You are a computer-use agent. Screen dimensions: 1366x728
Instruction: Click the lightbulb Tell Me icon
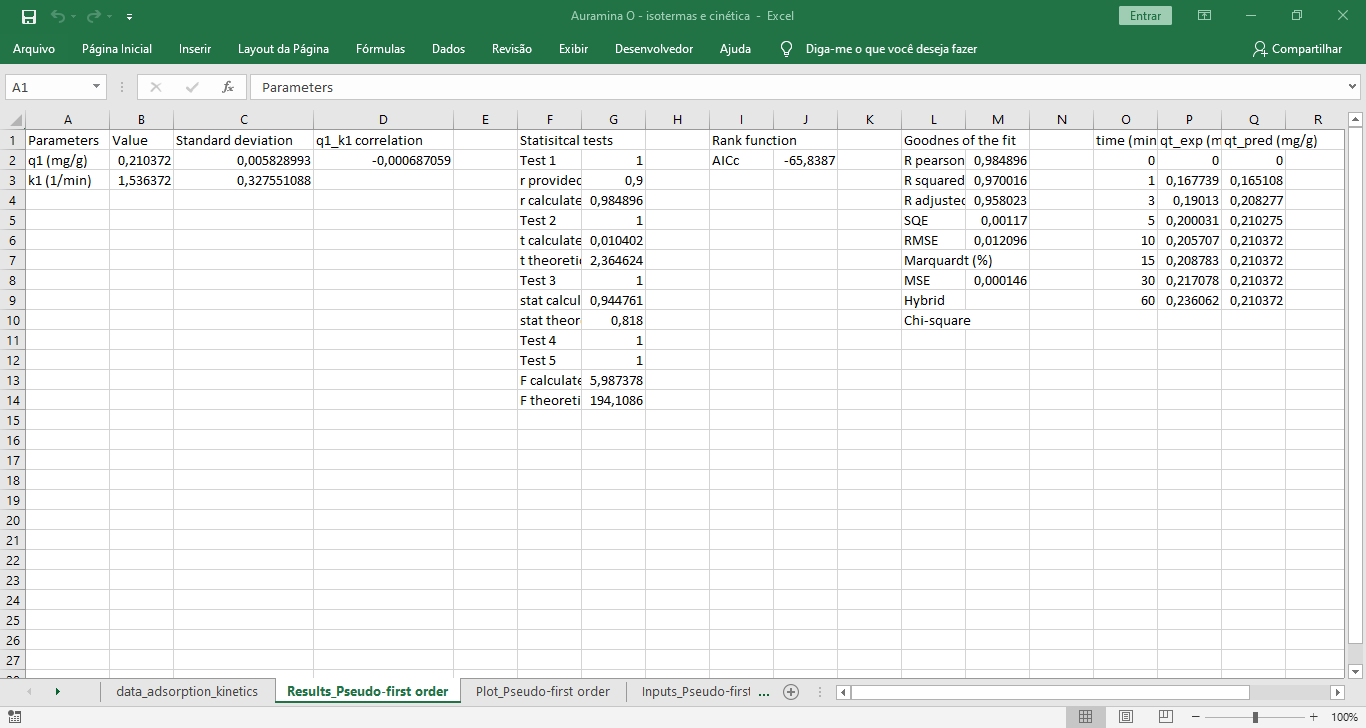point(787,49)
